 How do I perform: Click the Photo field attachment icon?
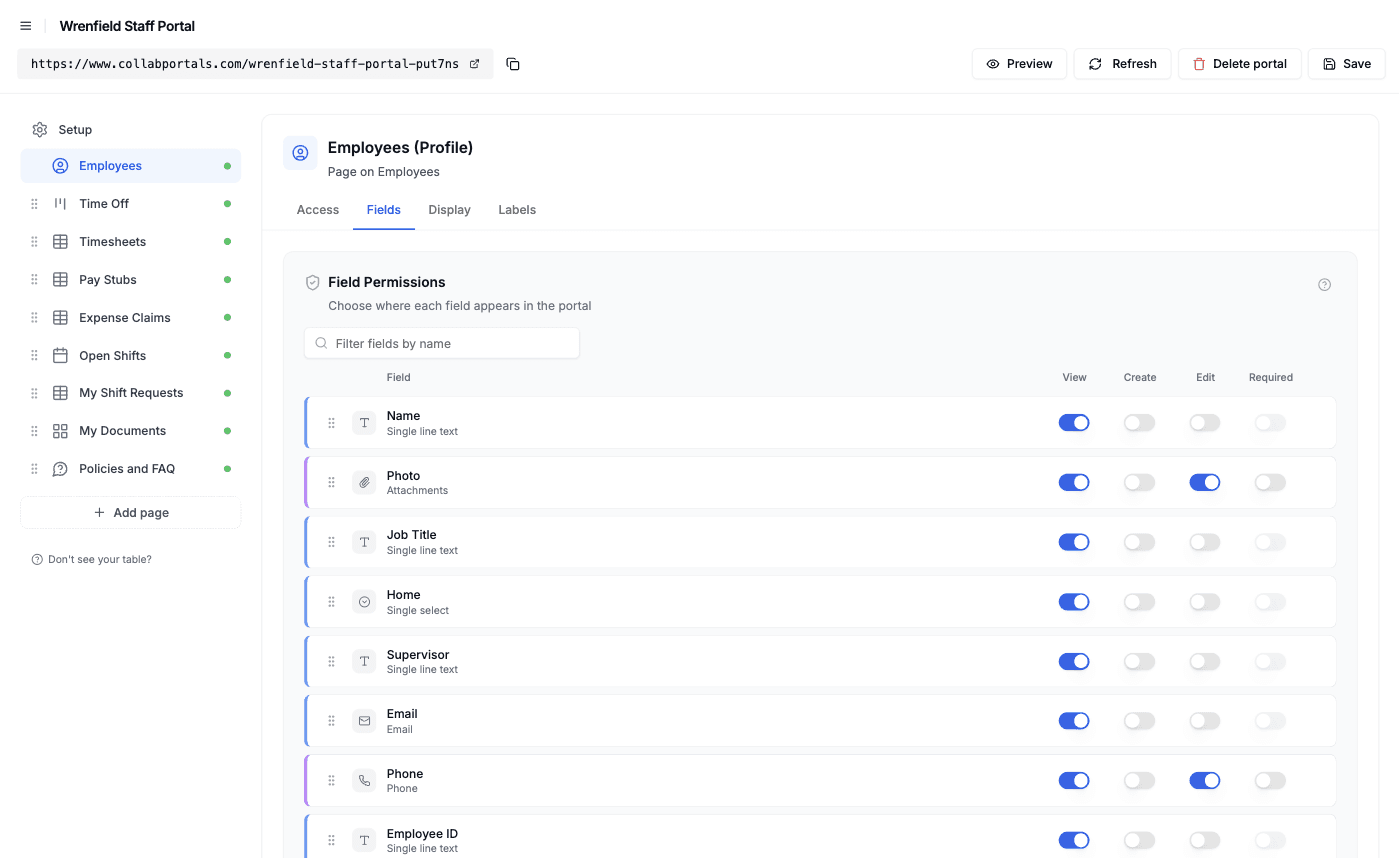click(x=364, y=482)
